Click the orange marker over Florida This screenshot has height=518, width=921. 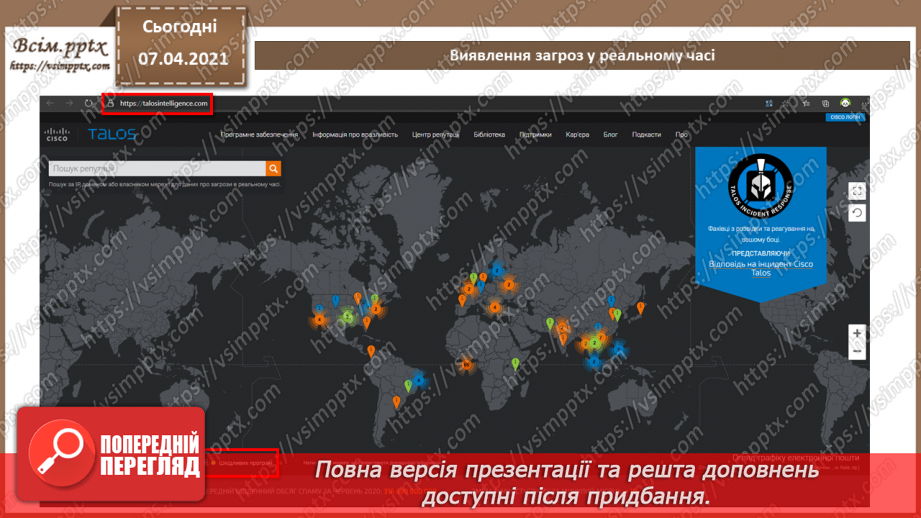pyautogui.click(x=367, y=322)
